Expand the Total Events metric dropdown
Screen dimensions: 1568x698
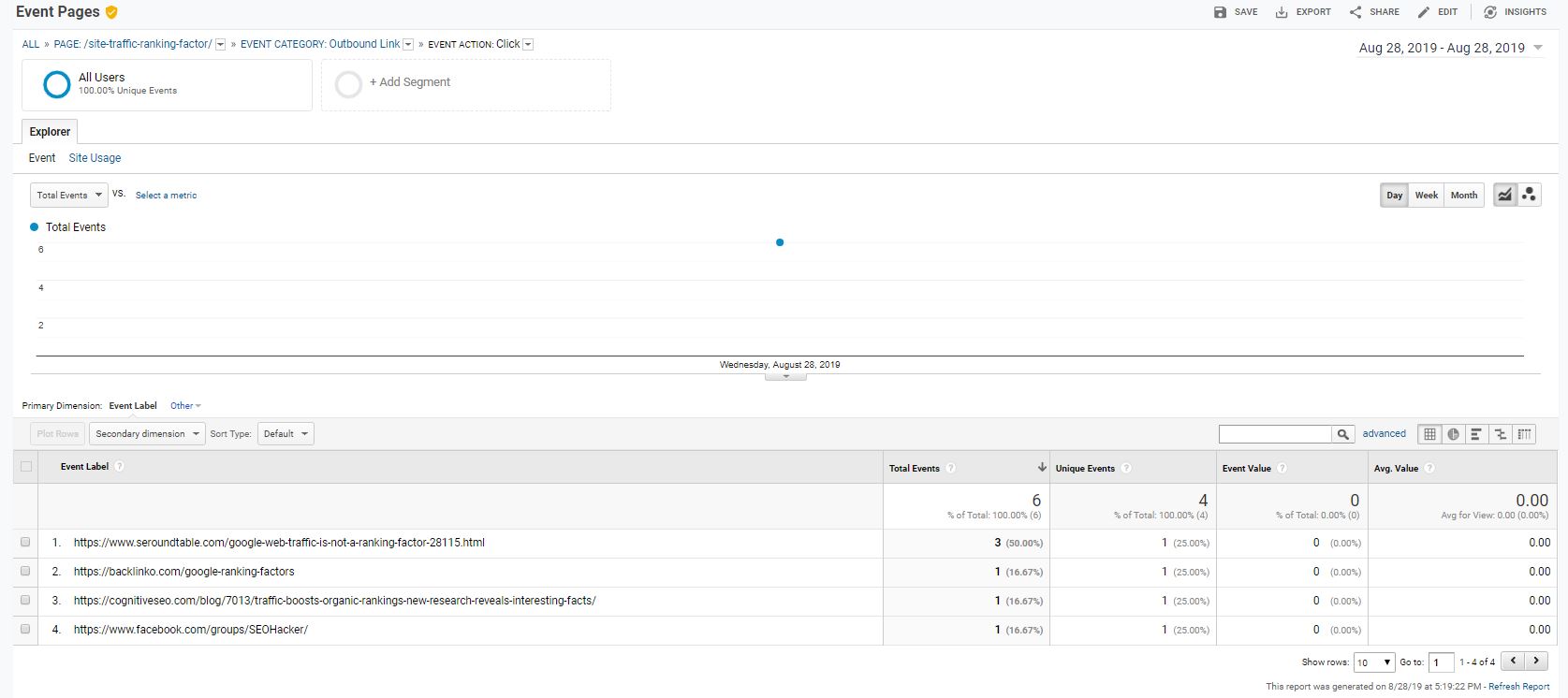coord(69,195)
